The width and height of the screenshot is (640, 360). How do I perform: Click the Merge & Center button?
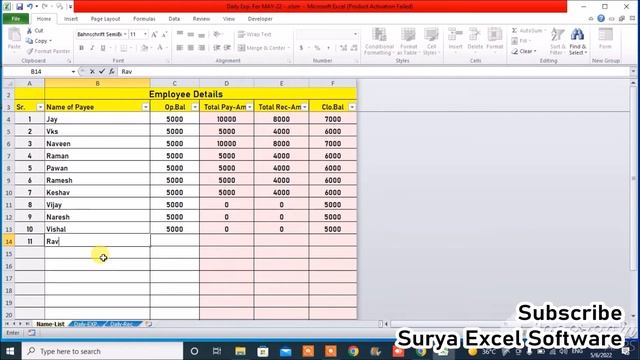264,48
